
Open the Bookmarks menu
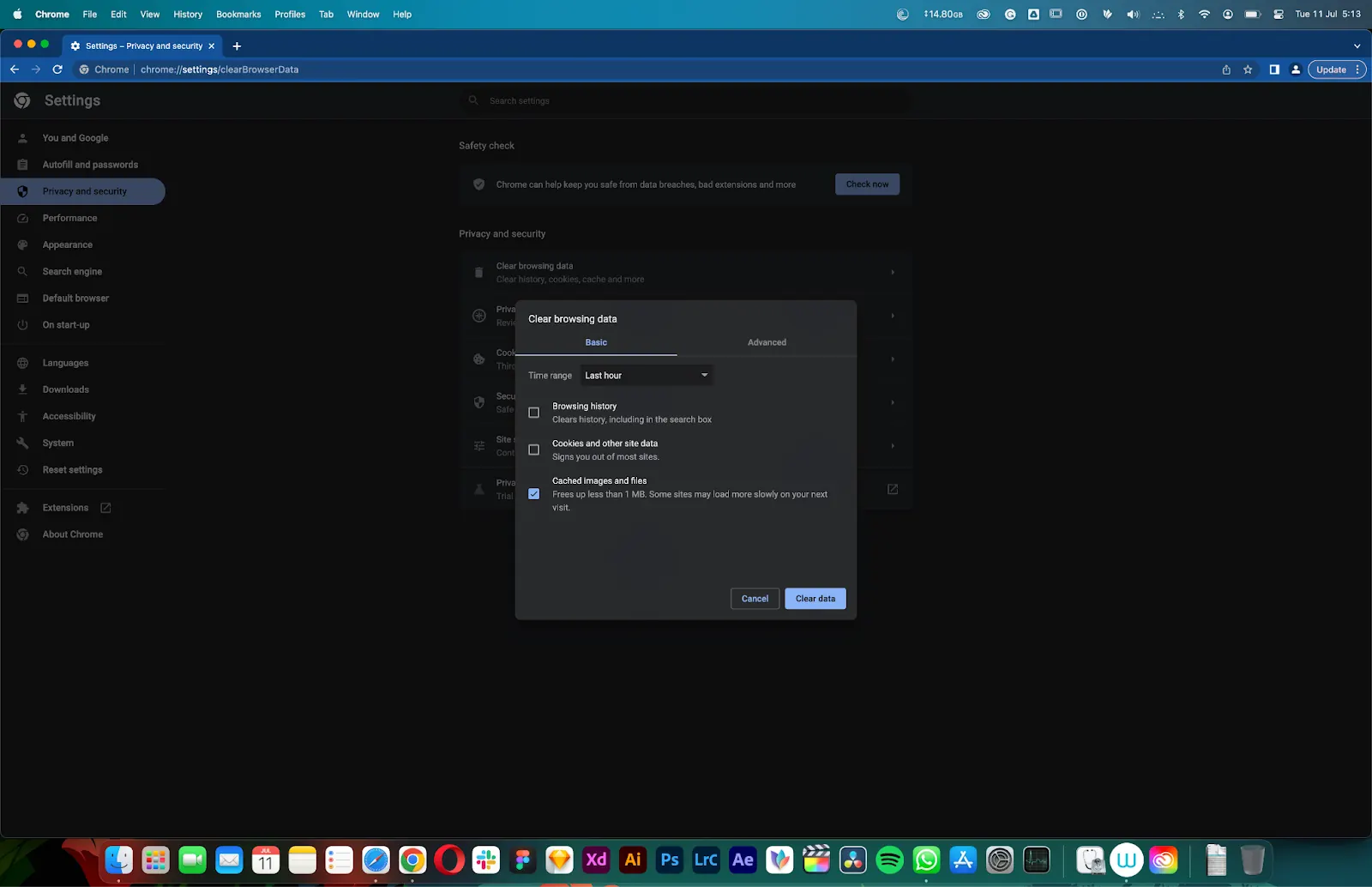pos(238,14)
